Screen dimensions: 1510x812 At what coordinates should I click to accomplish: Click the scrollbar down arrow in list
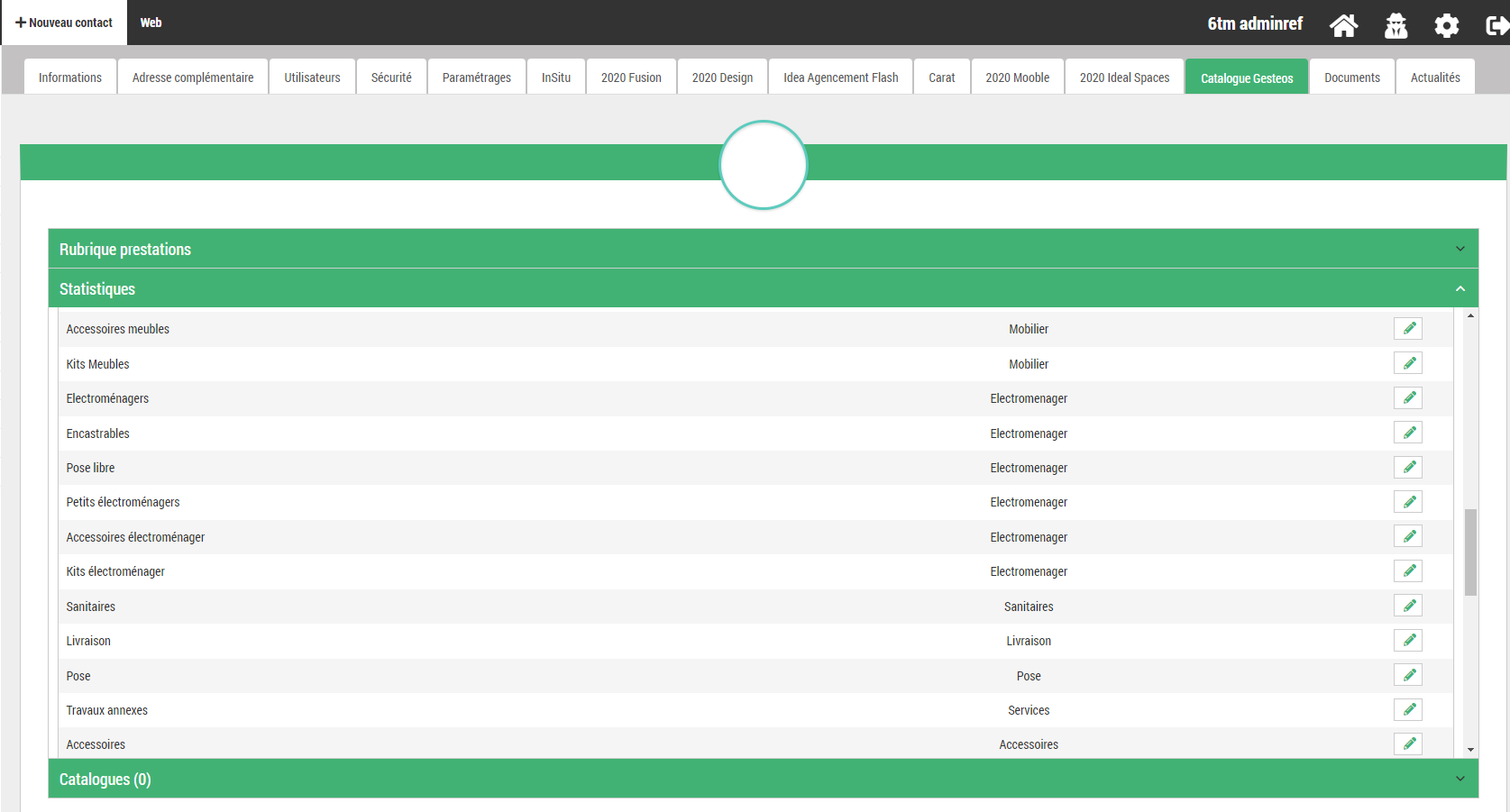1470,749
